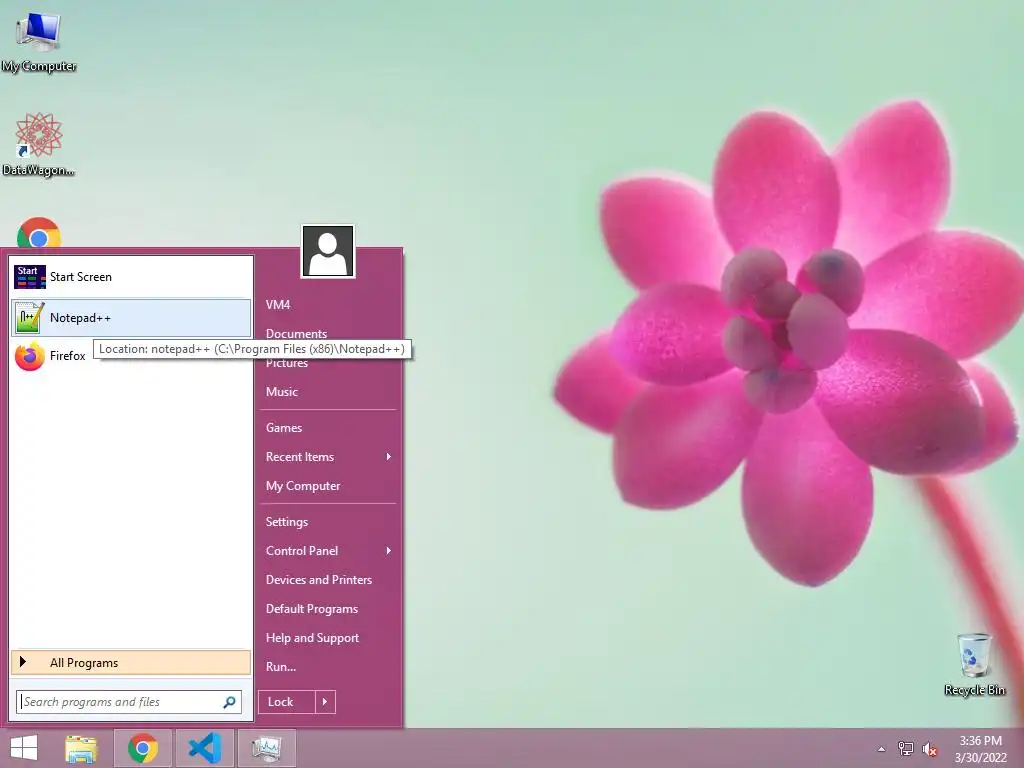Image resolution: width=1024 pixels, height=768 pixels.
Task: Open Google Chrome desktop icon
Action: [39, 233]
